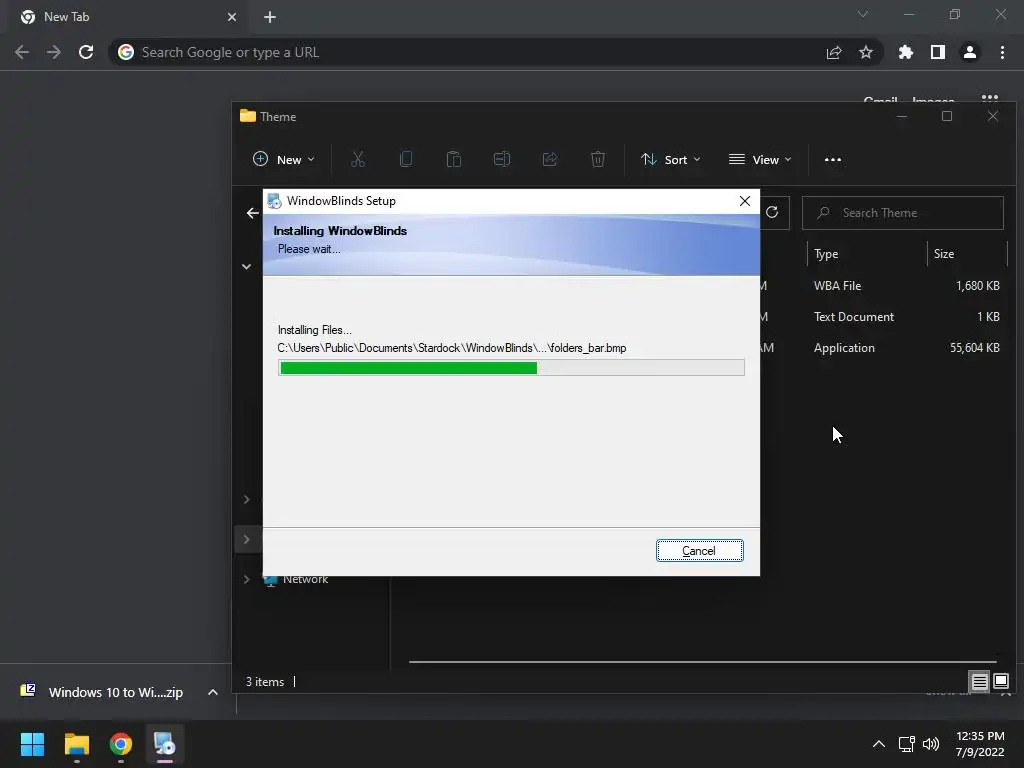Click the Delete trash icon in Explorer toolbar
The image size is (1024, 768).
(598, 159)
